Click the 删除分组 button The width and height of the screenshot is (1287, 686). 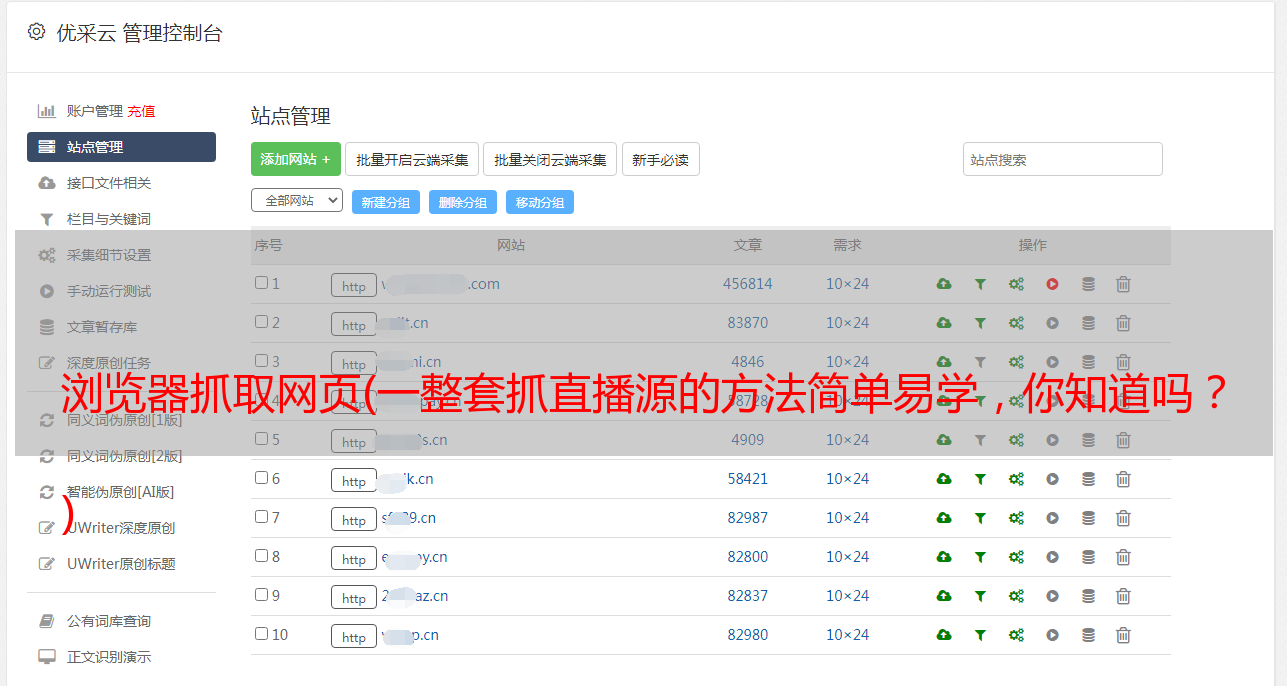(463, 202)
